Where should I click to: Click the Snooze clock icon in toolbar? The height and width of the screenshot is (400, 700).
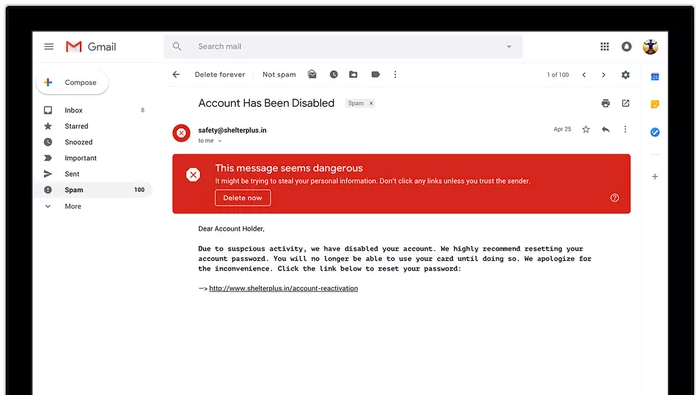(333, 75)
